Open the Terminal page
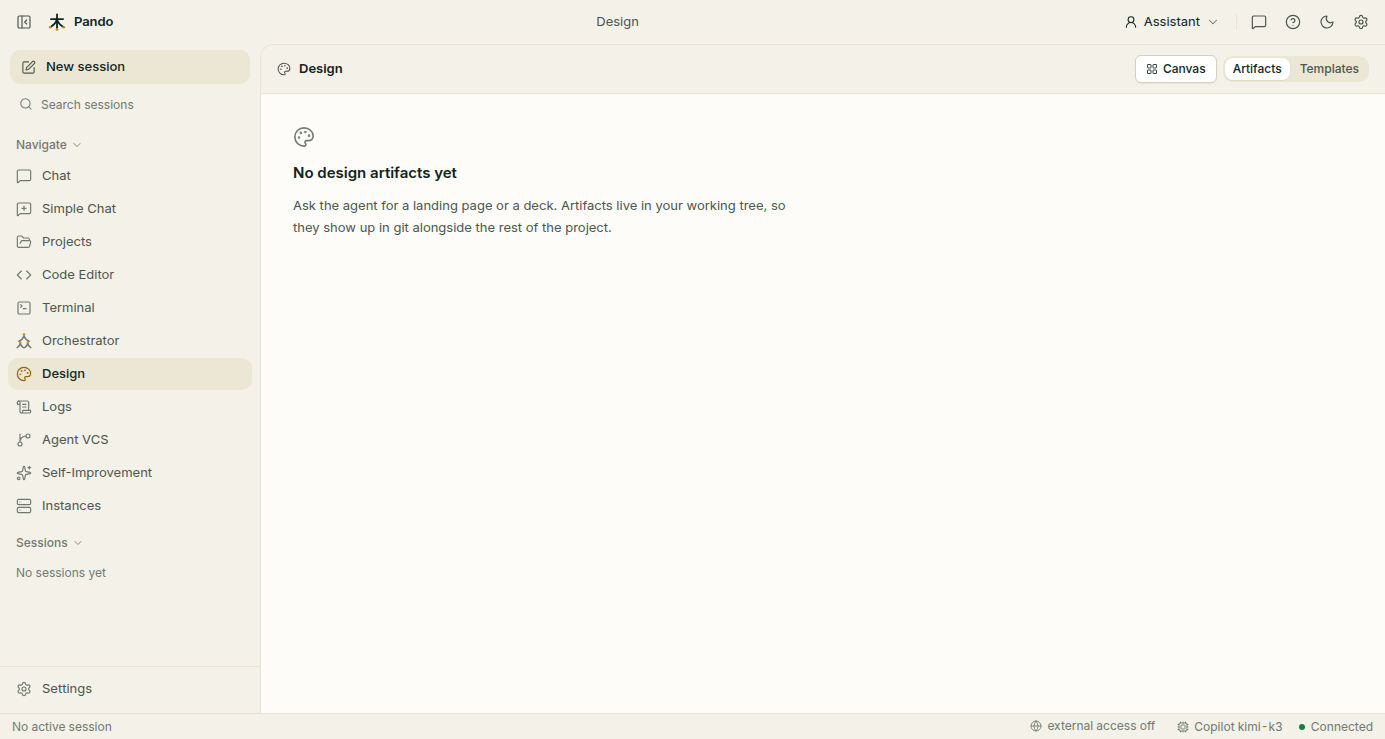This screenshot has height=739, width=1385. pyautogui.click(x=130, y=308)
